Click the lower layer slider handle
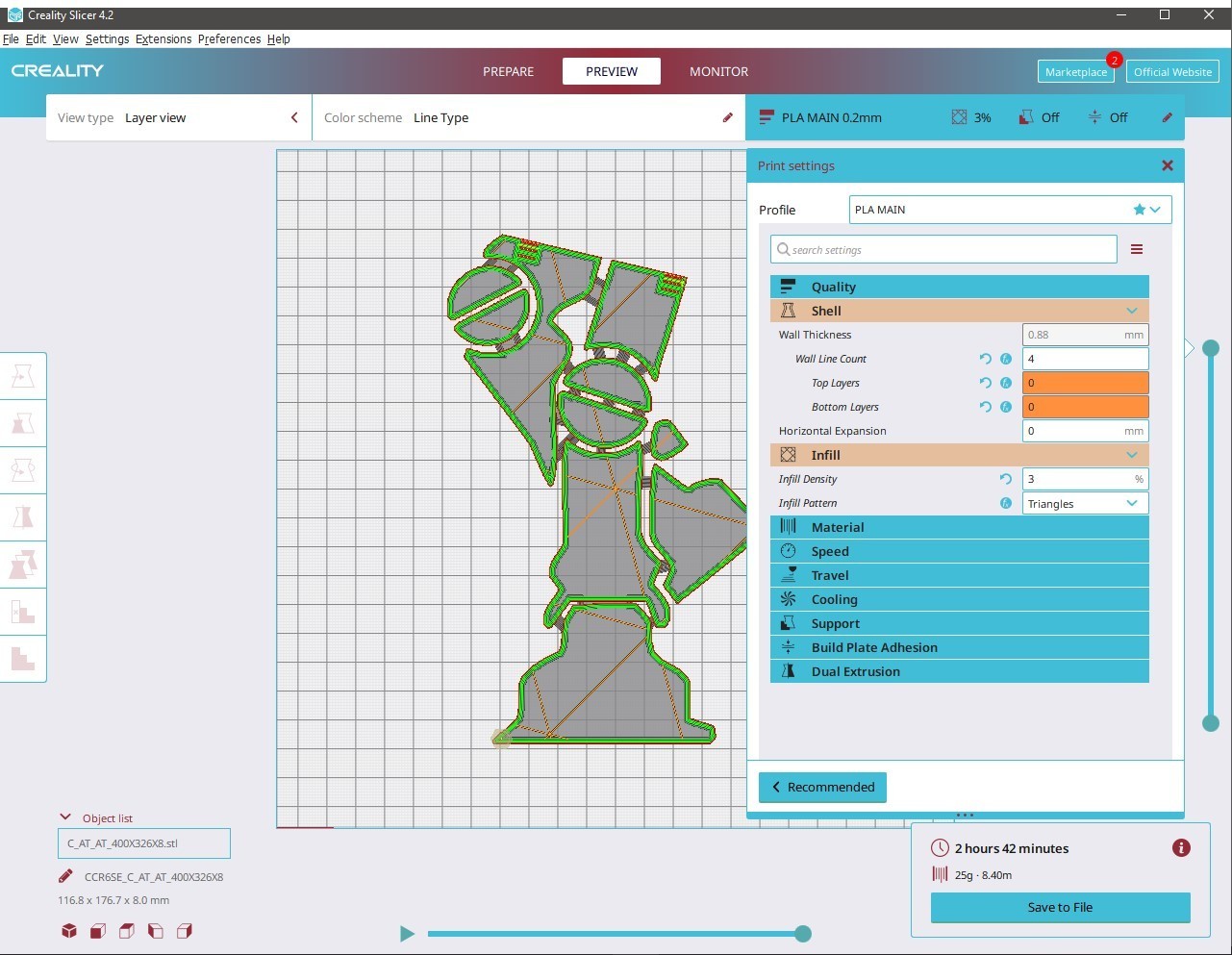 pos(1211,723)
